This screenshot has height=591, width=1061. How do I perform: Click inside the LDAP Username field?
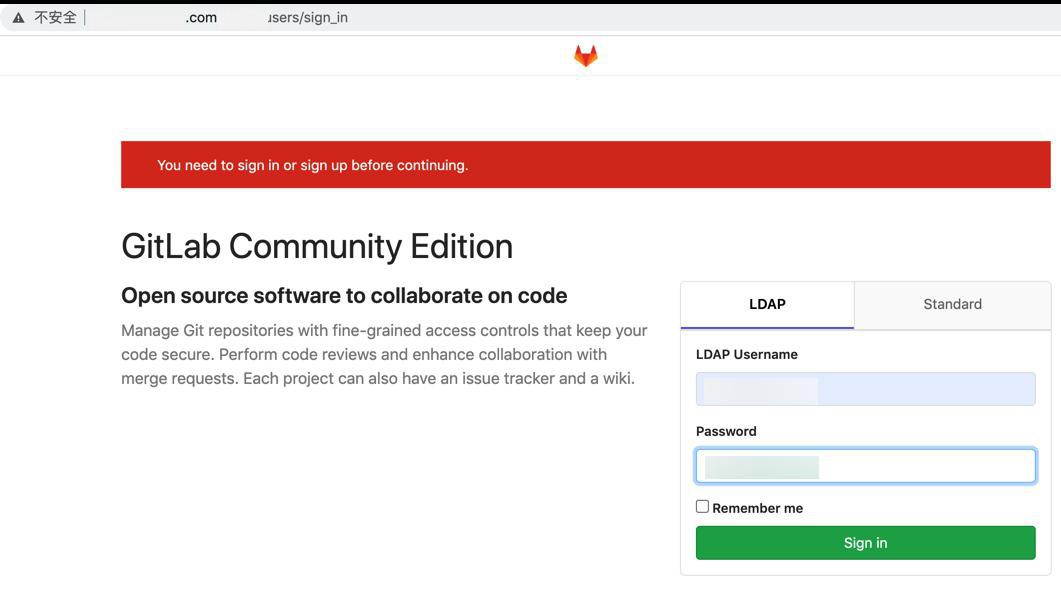coord(866,388)
